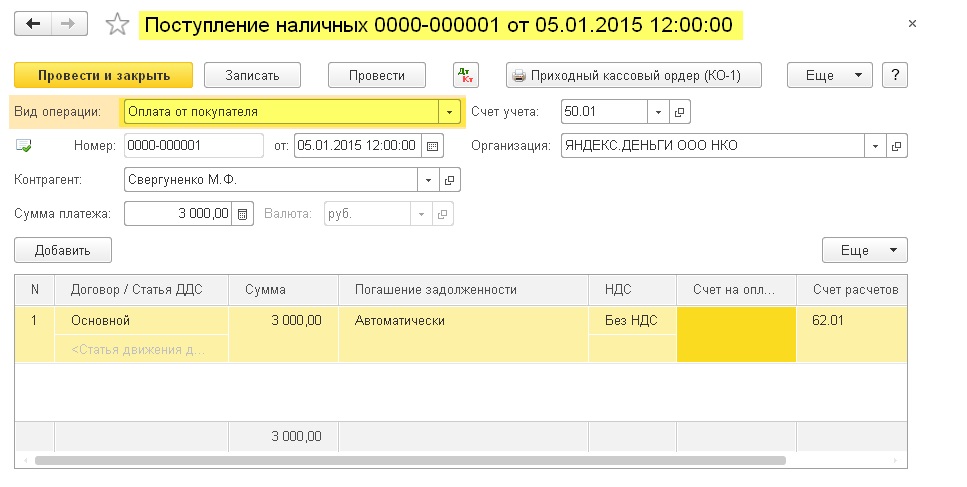Expand the Вид операции dropdown arrow
Viewport: 967px width, 487px height.
(x=449, y=112)
